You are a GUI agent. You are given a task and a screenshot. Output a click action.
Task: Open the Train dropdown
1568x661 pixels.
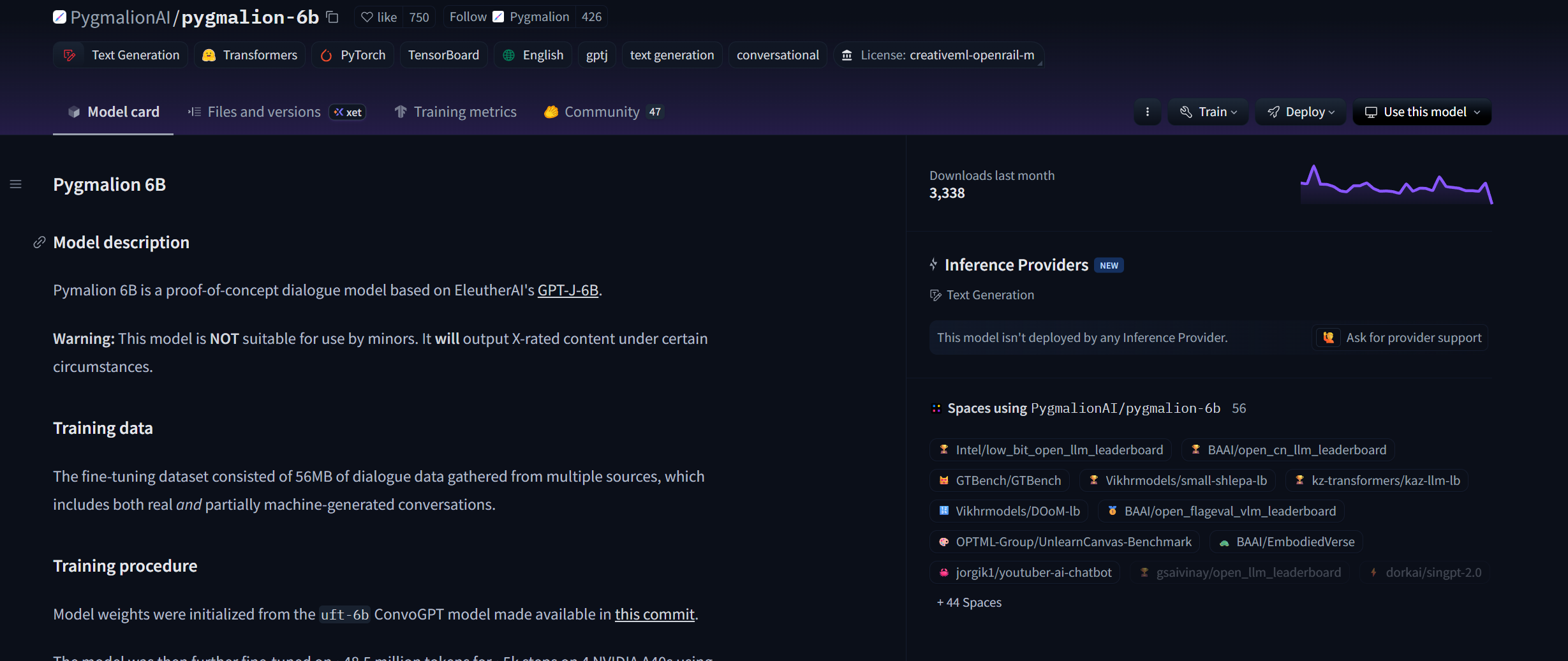click(x=1208, y=112)
